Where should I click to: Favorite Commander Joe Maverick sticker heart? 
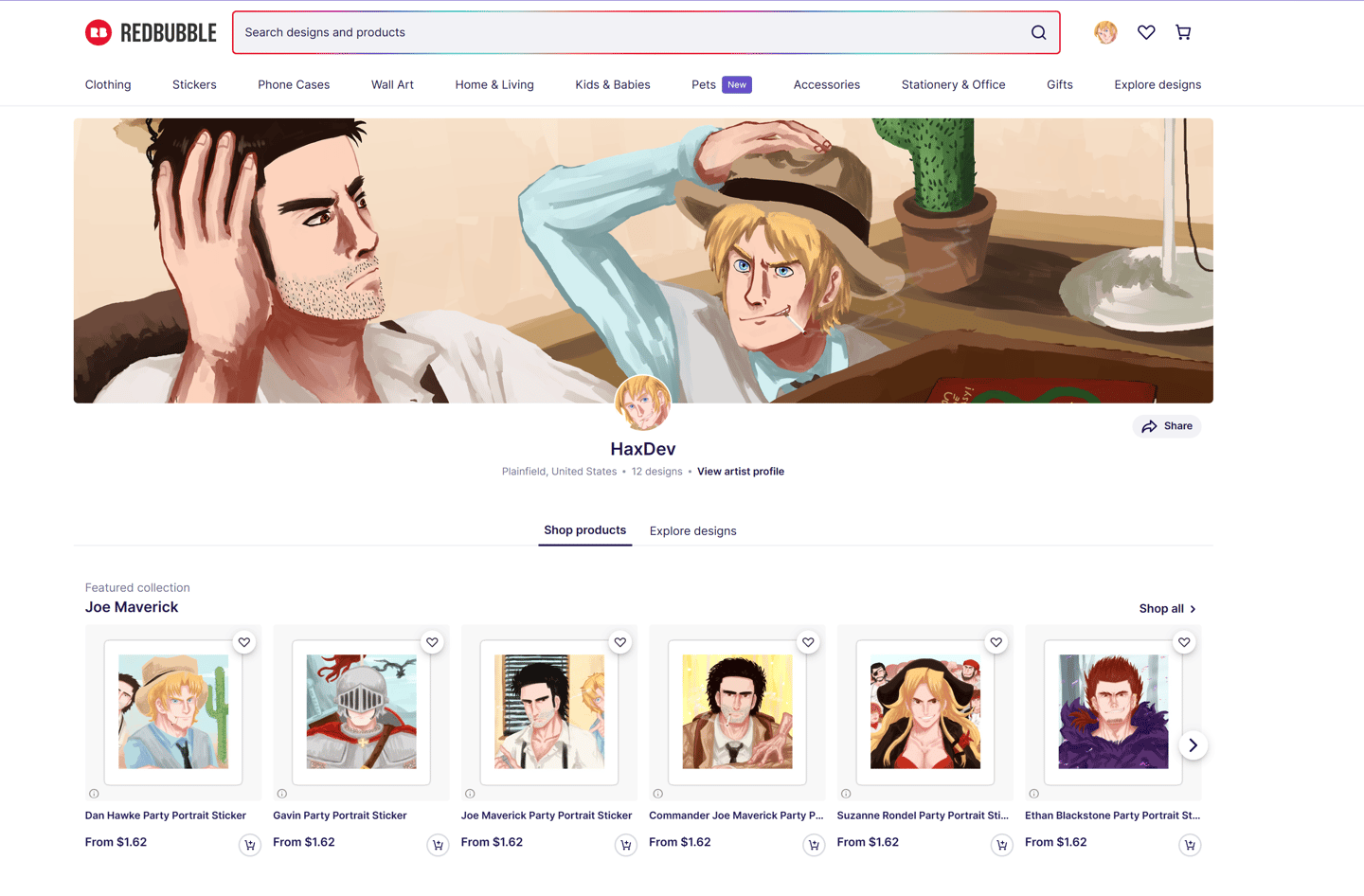click(808, 642)
